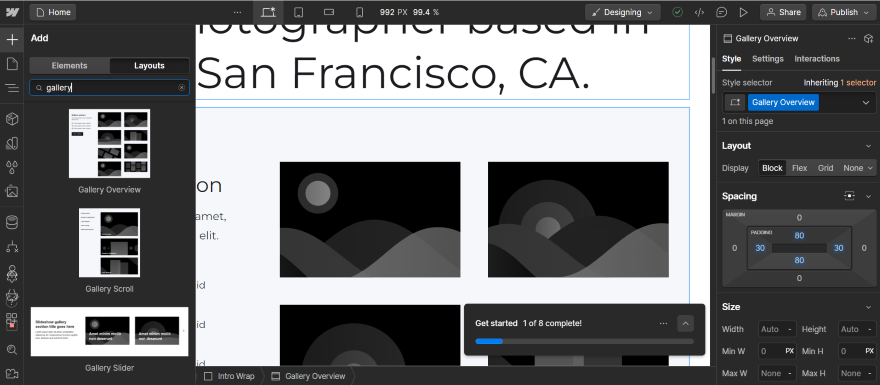
Task: Switch to the Layouts tab
Action: pos(149,66)
